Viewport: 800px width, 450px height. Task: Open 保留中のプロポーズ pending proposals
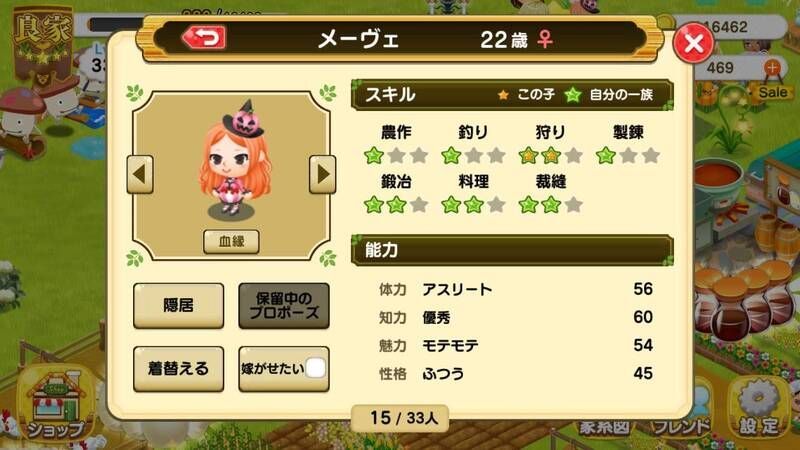284,306
